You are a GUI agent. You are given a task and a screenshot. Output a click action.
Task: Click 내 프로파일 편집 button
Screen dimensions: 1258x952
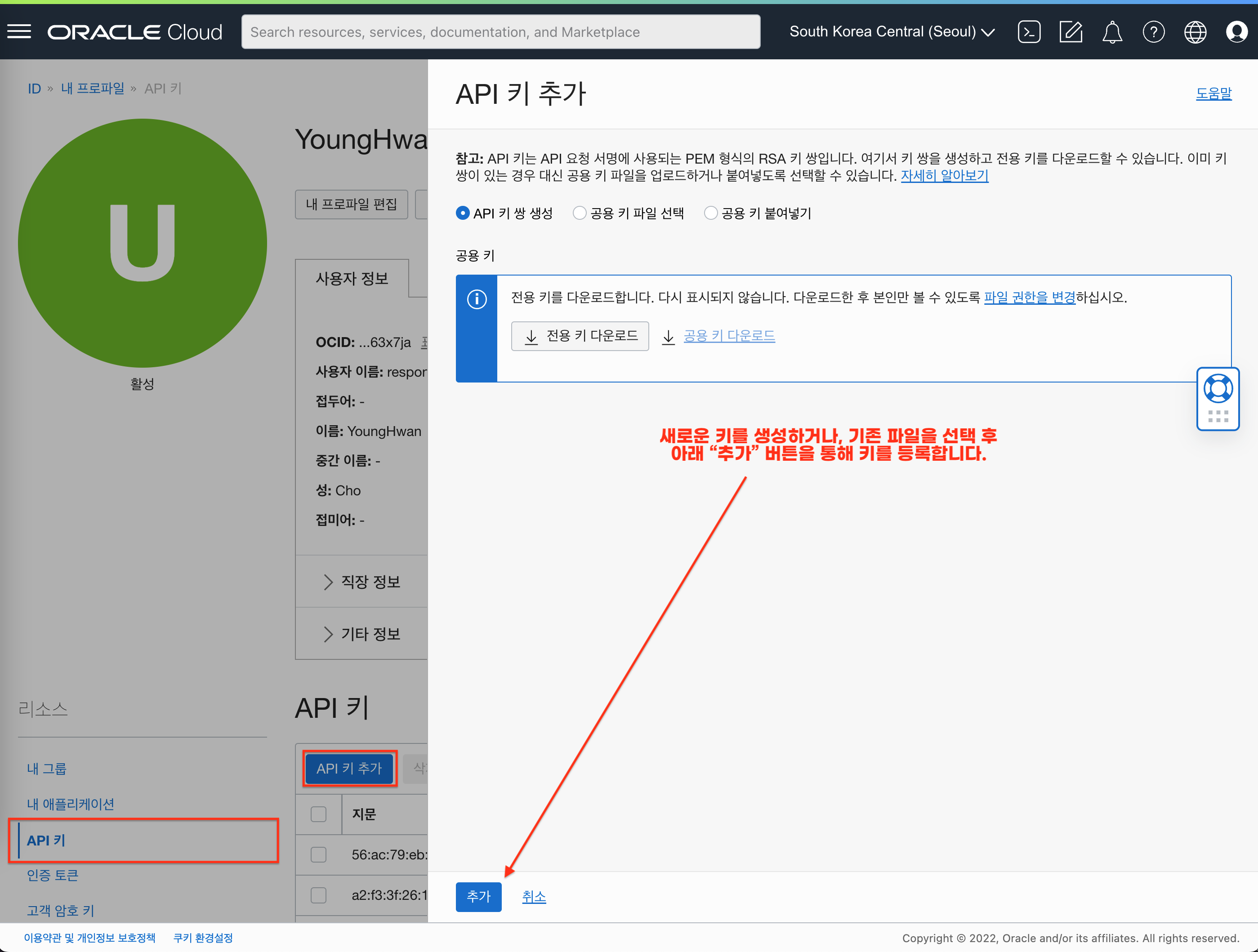(x=352, y=204)
